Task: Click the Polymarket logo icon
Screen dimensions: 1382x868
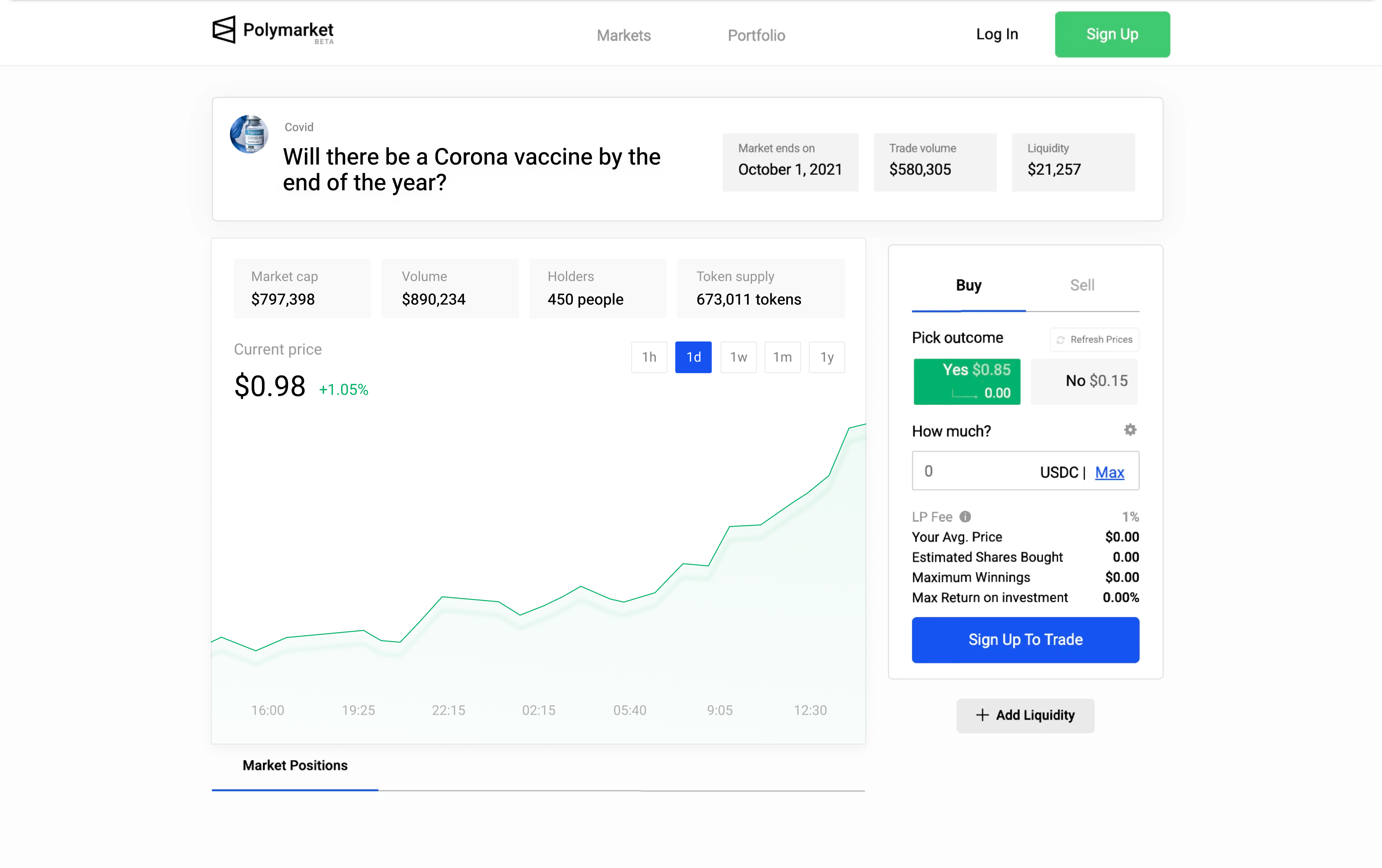Action: pyautogui.click(x=224, y=29)
